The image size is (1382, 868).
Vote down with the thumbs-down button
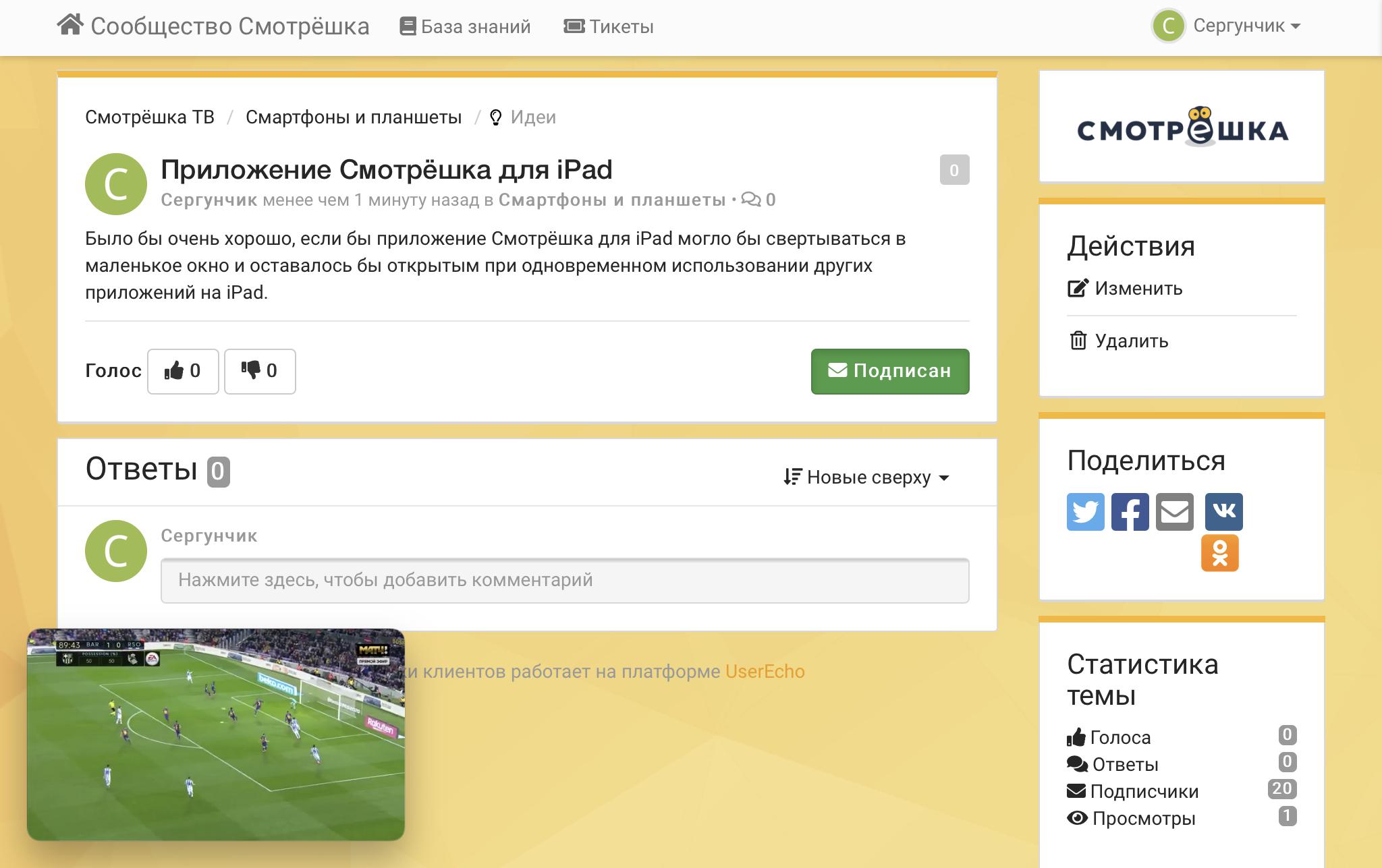pyautogui.click(x=260, y=371)
